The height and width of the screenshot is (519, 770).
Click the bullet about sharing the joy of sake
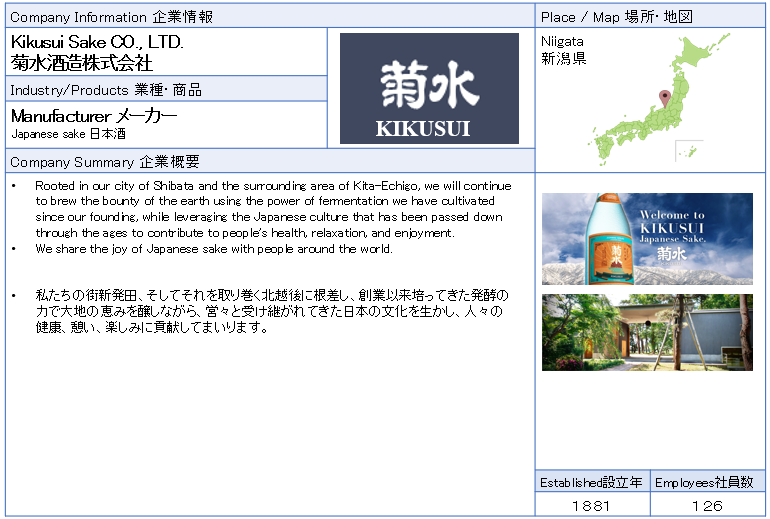pyautogui.click(x=213, y=249)
